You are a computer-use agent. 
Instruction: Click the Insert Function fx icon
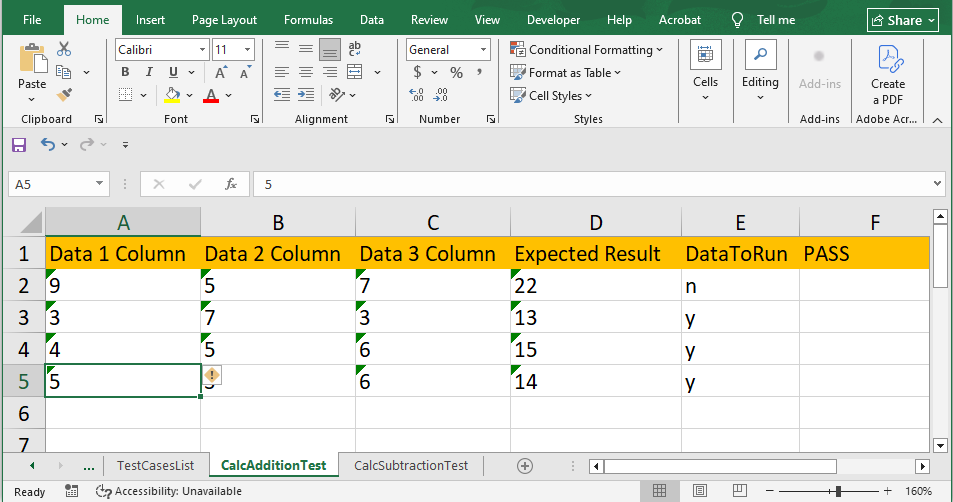pos(231,184)
